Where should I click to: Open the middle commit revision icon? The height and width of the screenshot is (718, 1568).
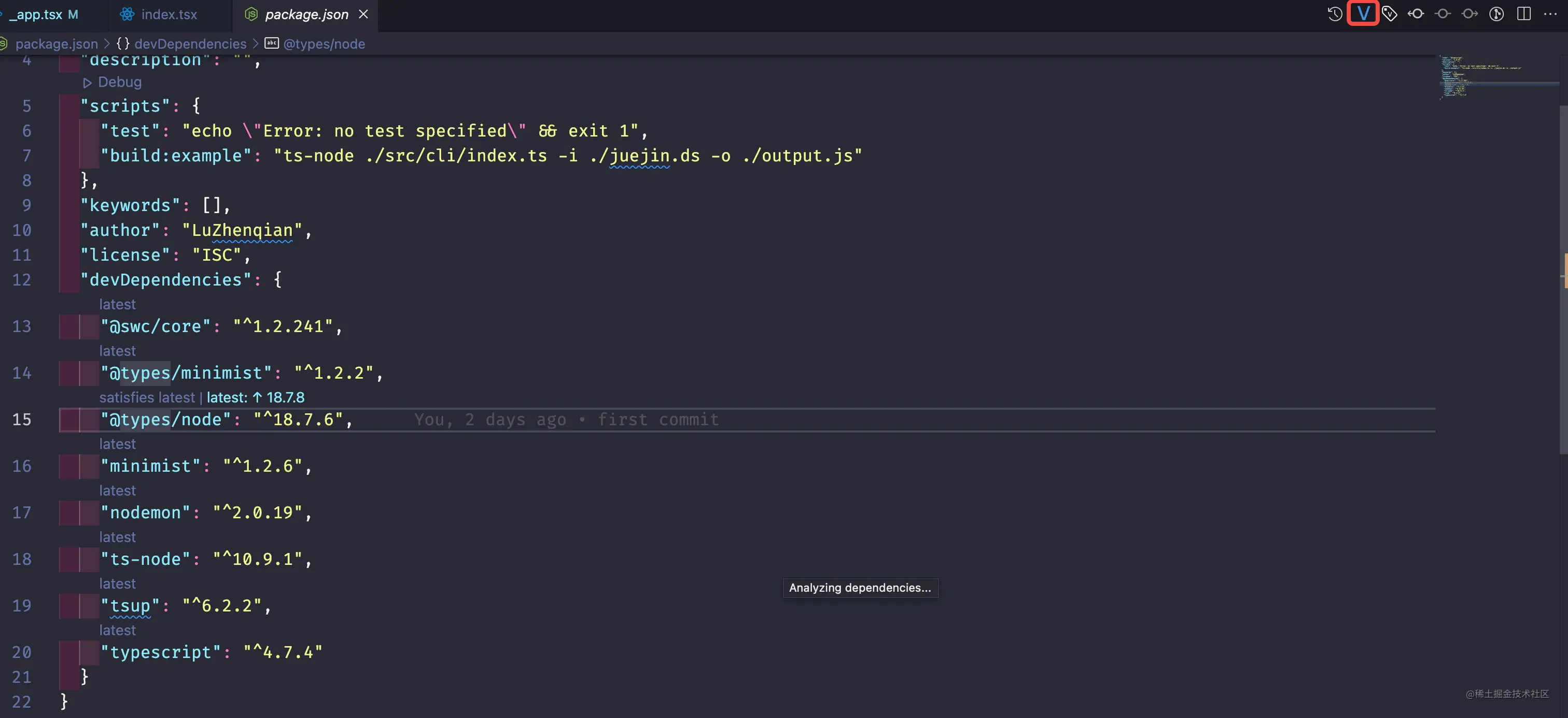1443,13
